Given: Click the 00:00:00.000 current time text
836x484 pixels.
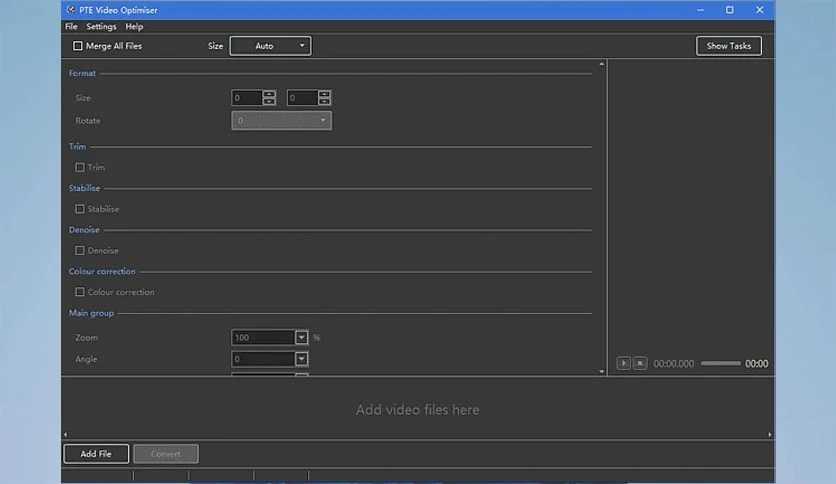Looking at the screenshot, I should pos(674,364).
